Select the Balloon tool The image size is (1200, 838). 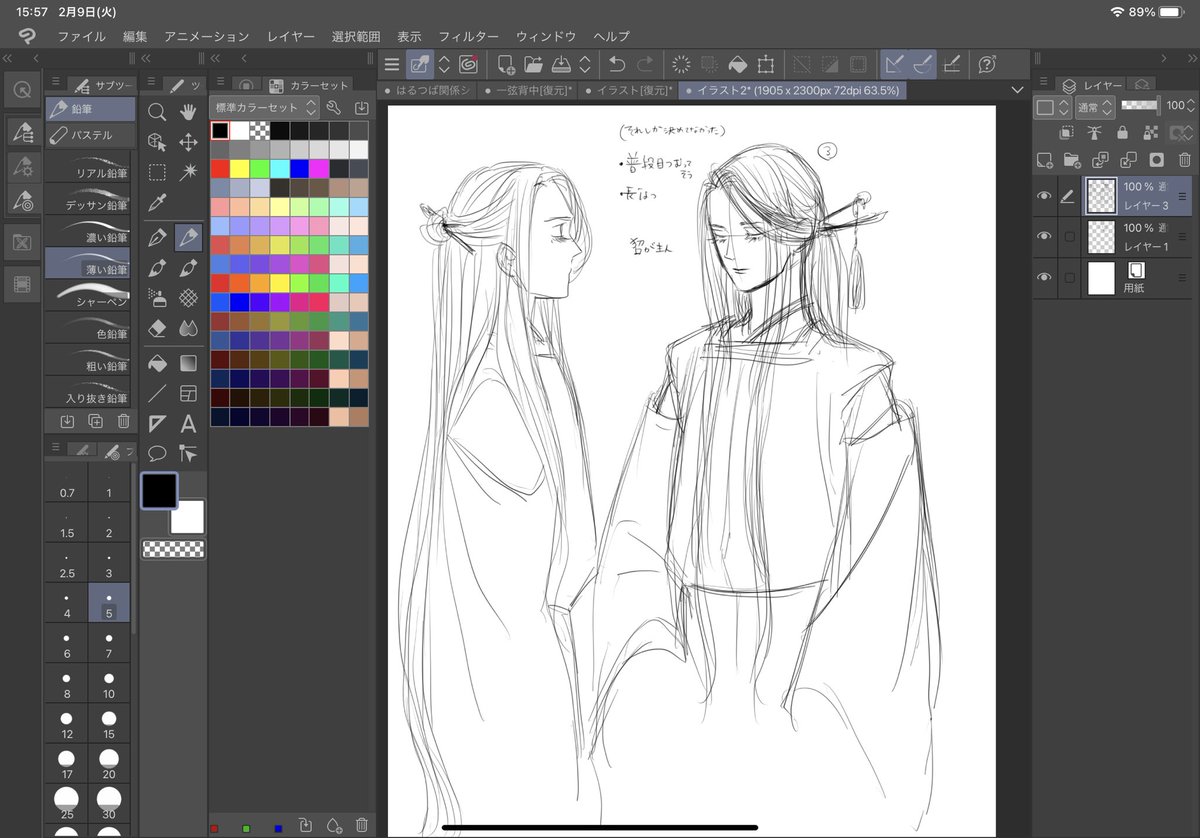coord(157,453)
